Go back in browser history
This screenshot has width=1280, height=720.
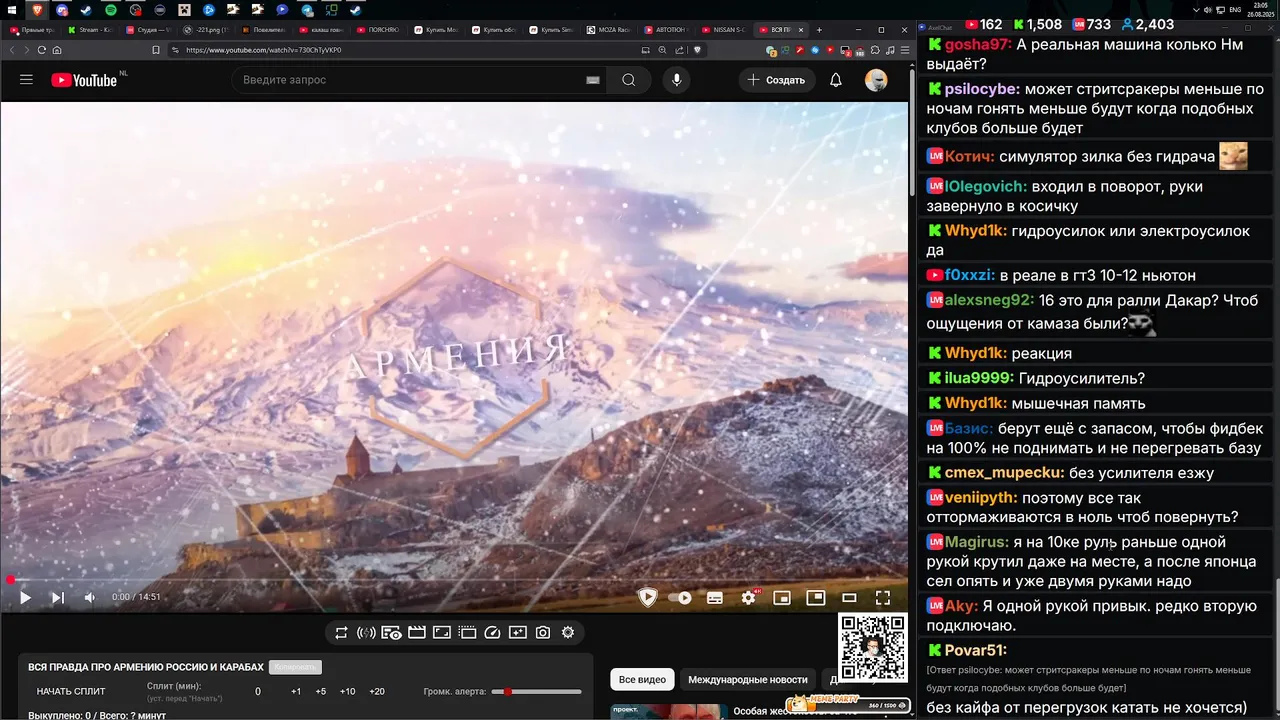[11, 50]
